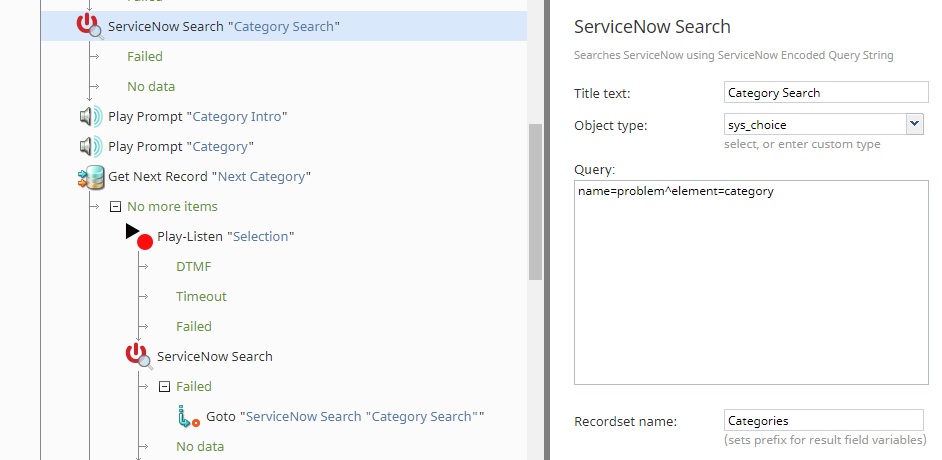The height and width of the screenshot is (460, 942).
Task: Collapse the No more items branch
Action: (x=115, y=207)
